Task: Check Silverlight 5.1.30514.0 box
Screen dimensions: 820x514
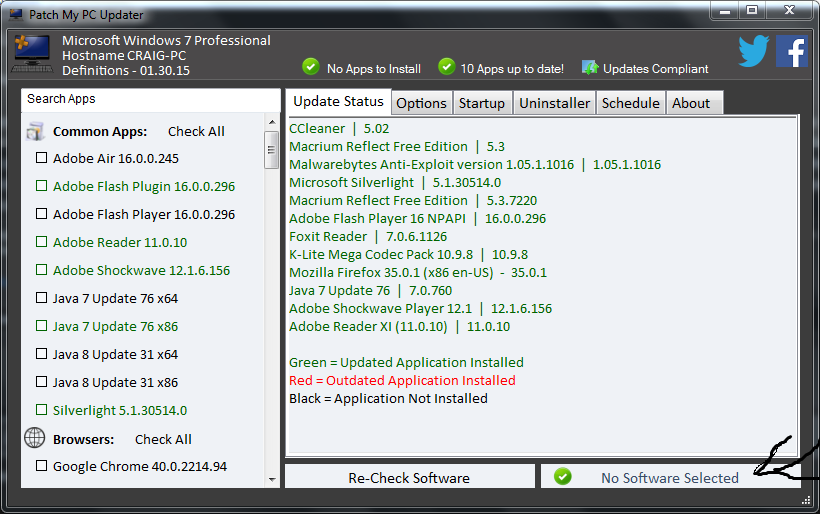Action: [41, 409]
